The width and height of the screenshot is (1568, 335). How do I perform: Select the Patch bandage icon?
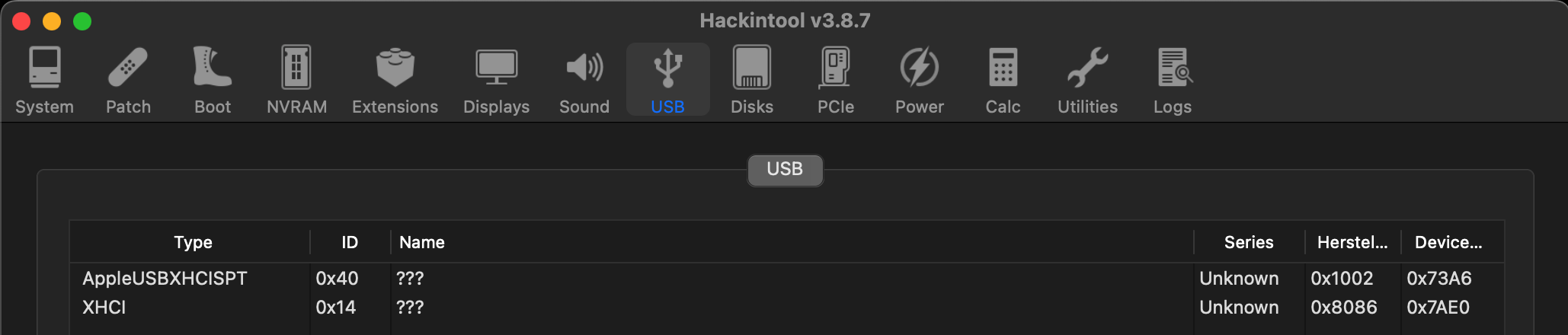click(x=128, y=68)
